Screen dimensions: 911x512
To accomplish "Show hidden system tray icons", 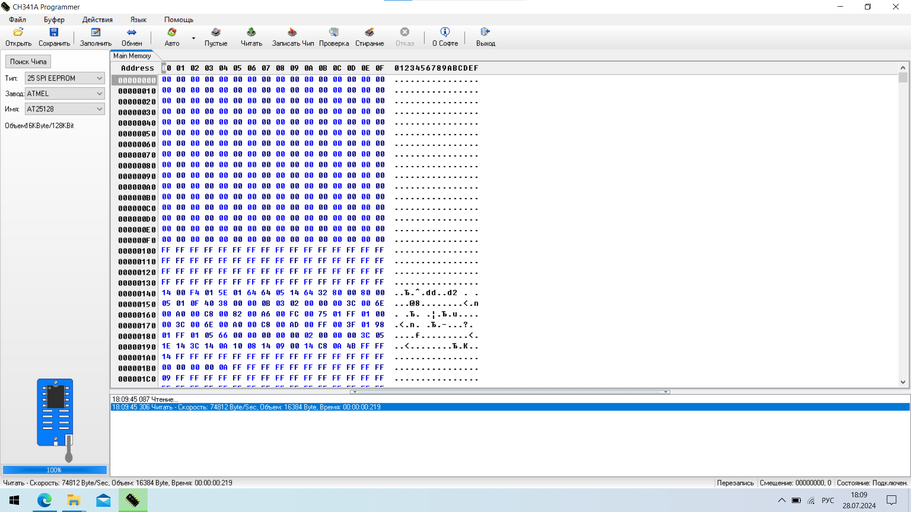I will (781, 500).
